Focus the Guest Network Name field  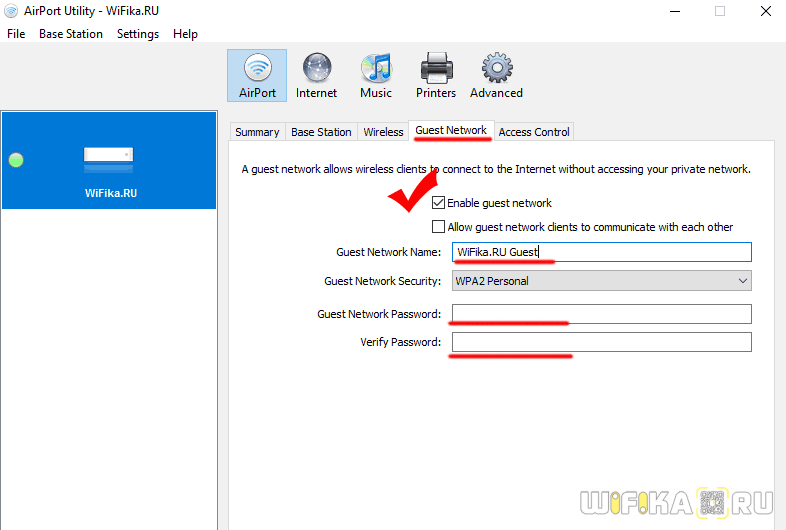(x=602, y=252)
